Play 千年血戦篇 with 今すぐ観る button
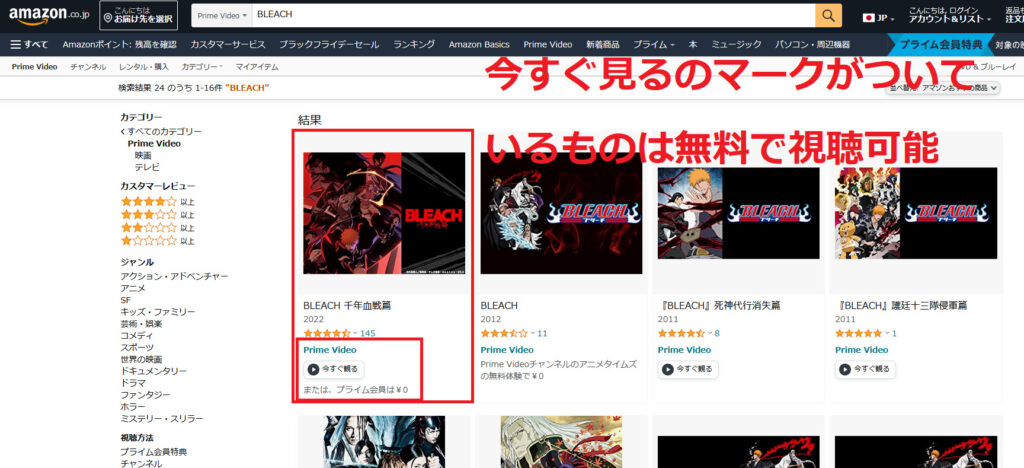The width and height of the screenshot is (1024, 468). (x=334, y=369)
